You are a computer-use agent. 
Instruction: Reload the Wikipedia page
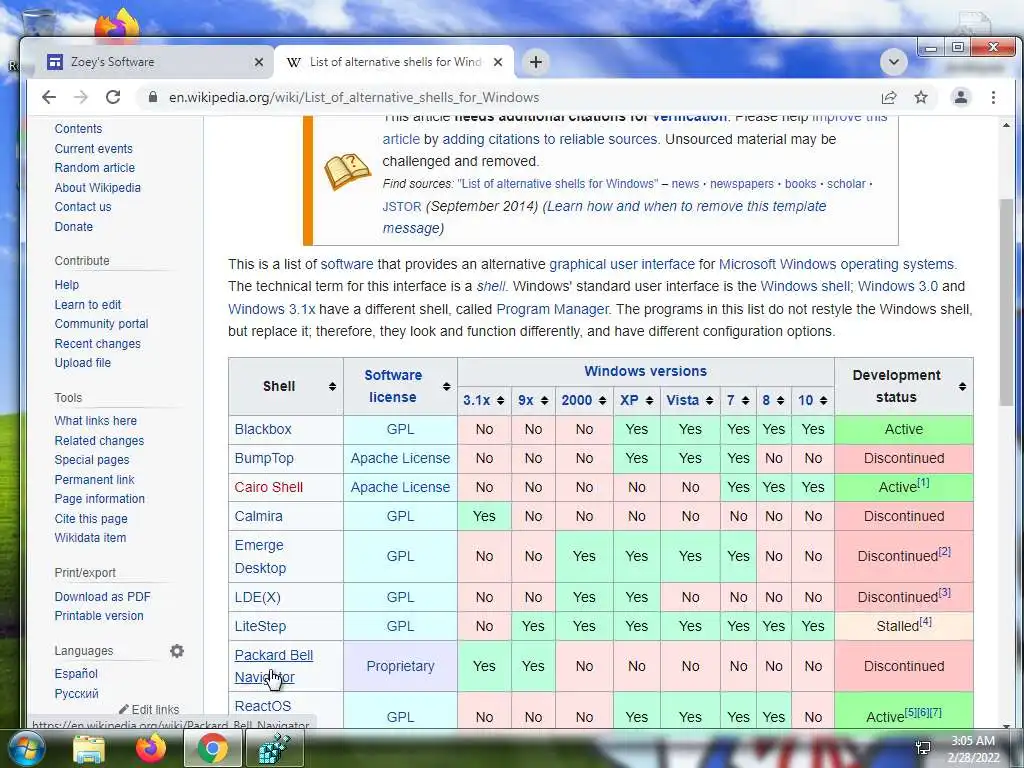pyautogui.click(x=113, y=97)
